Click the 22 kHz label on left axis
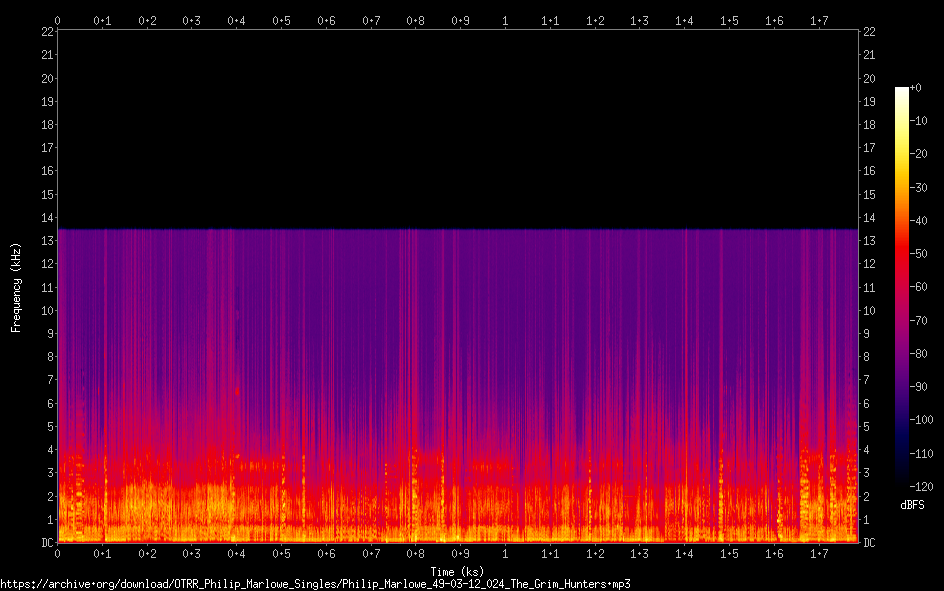The image size is (944, 591). [47, 32]
